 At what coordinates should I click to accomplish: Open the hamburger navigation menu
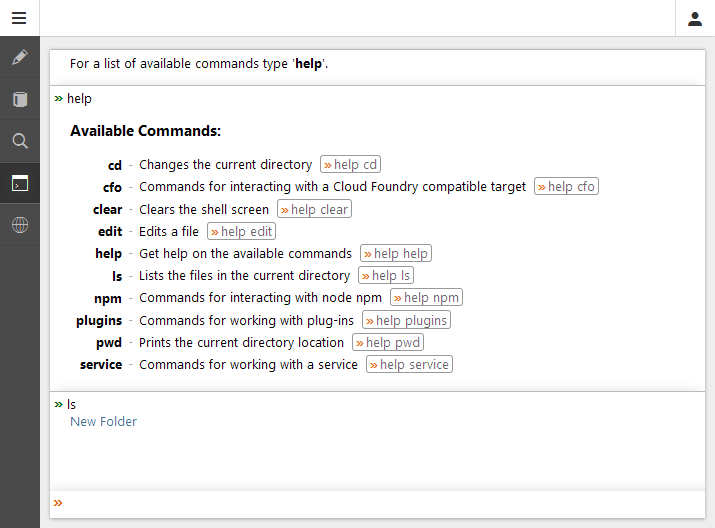tap(19, 18)
